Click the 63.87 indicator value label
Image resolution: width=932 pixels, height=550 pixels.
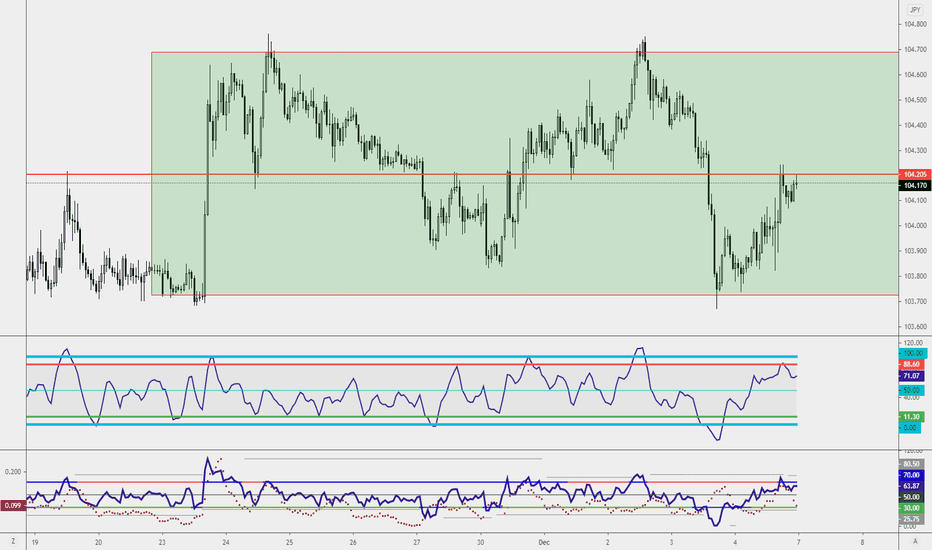pos(911,486)
